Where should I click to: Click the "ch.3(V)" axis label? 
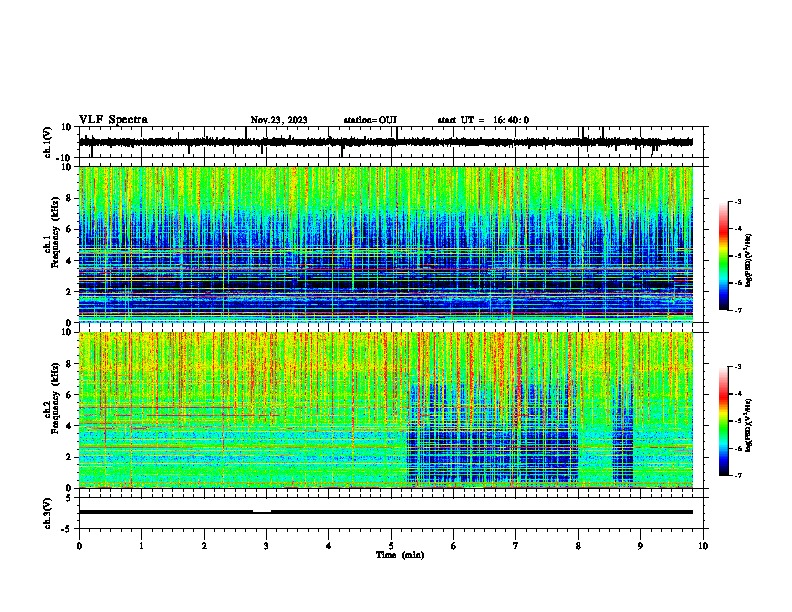(x=48, y=513)
